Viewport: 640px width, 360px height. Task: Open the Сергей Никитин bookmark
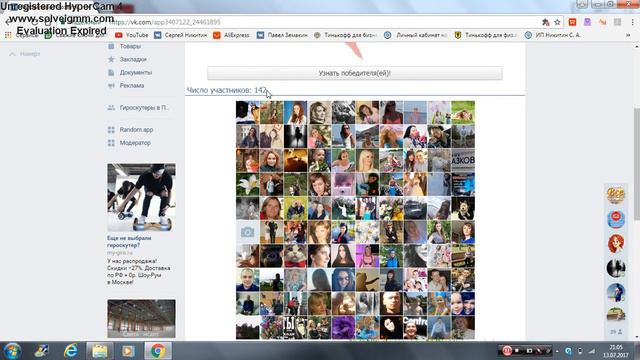tap(180, 35)
